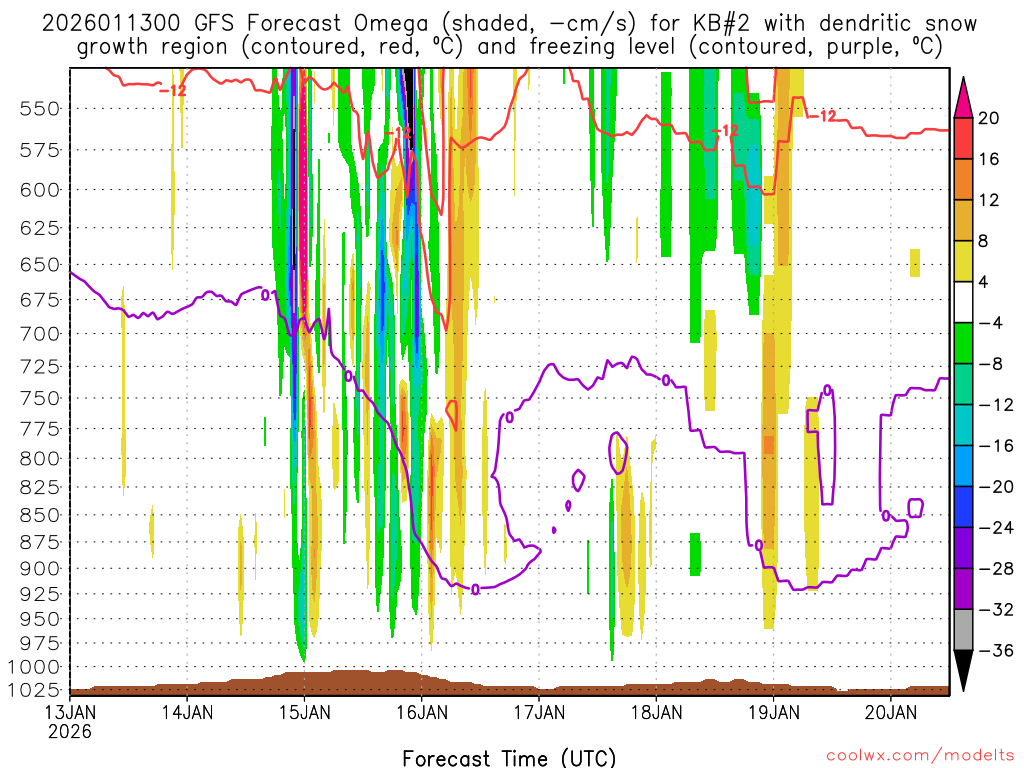Click the colorbar value 20
Viewport: 1024px width, 768px height.
tap(988, 118)
